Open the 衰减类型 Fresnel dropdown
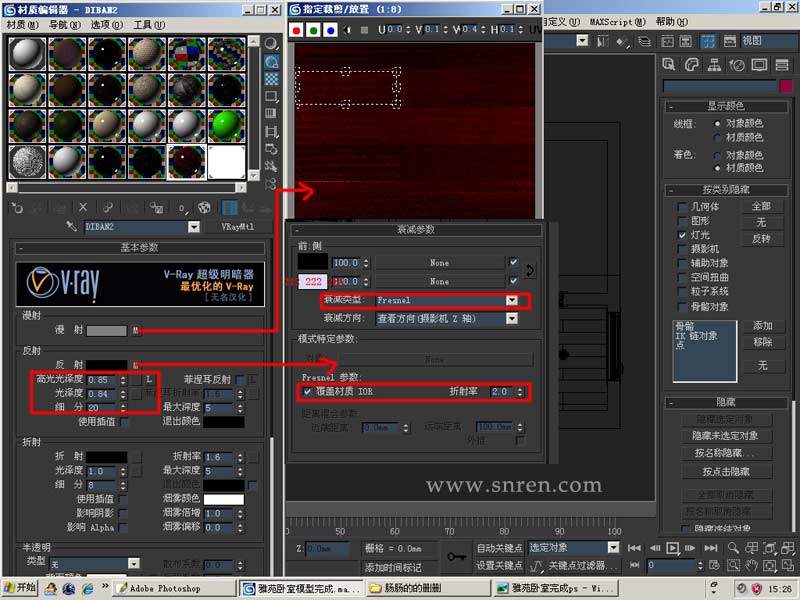The width and height of the screenshot is (800, 600). [x=446, y=301]
